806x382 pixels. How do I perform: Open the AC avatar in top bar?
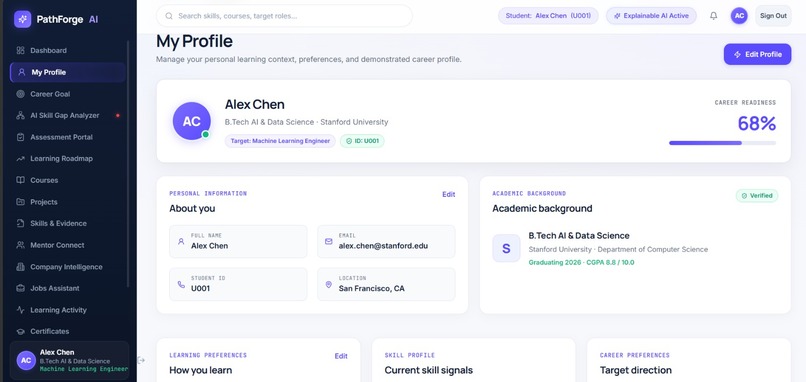point(739,16)
